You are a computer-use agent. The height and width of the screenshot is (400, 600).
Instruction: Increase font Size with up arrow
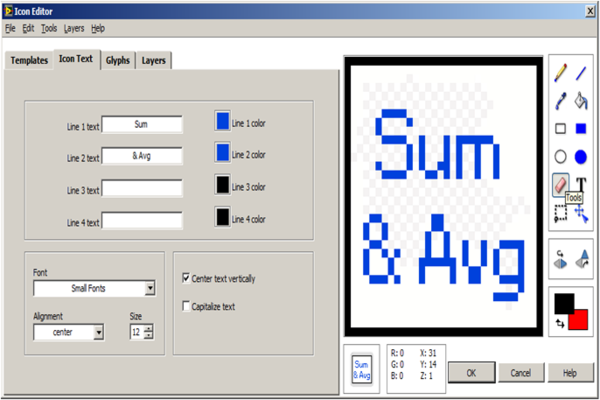(149, 328)
